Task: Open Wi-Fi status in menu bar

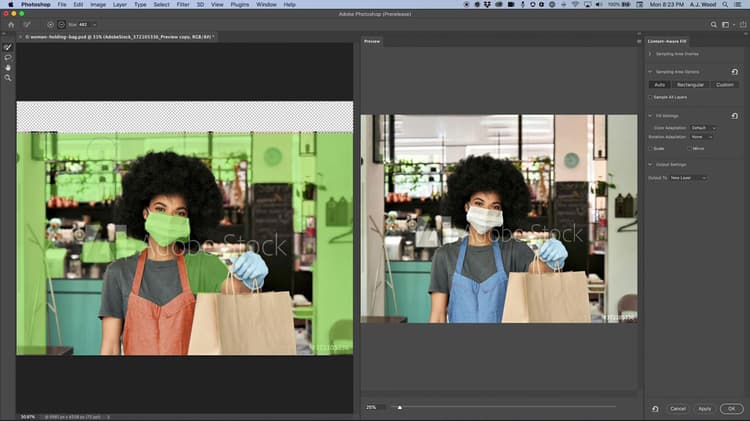Action: click(575, 4)
